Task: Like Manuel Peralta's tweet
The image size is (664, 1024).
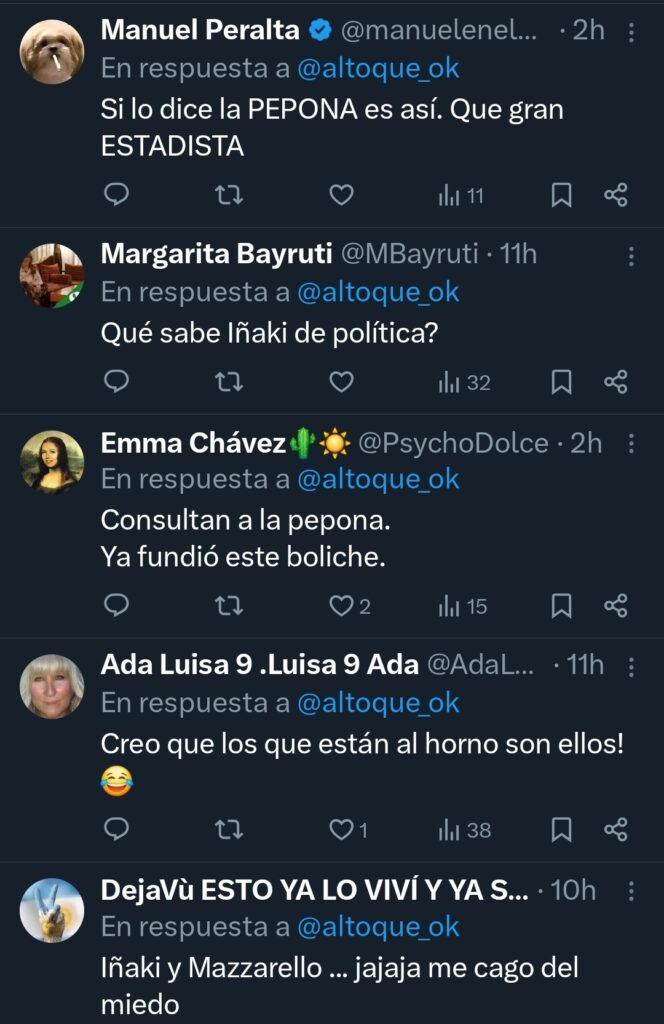Action: [342, 195]
